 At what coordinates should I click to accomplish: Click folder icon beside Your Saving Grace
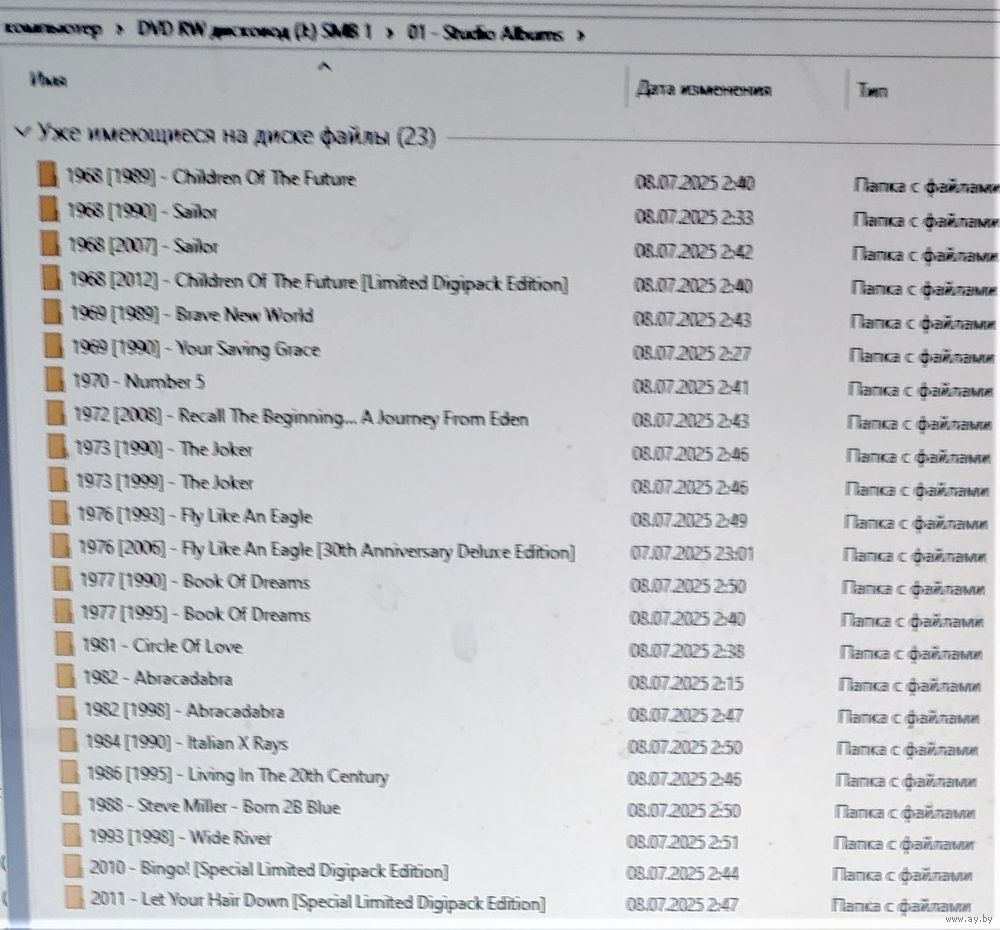point(54,346)
